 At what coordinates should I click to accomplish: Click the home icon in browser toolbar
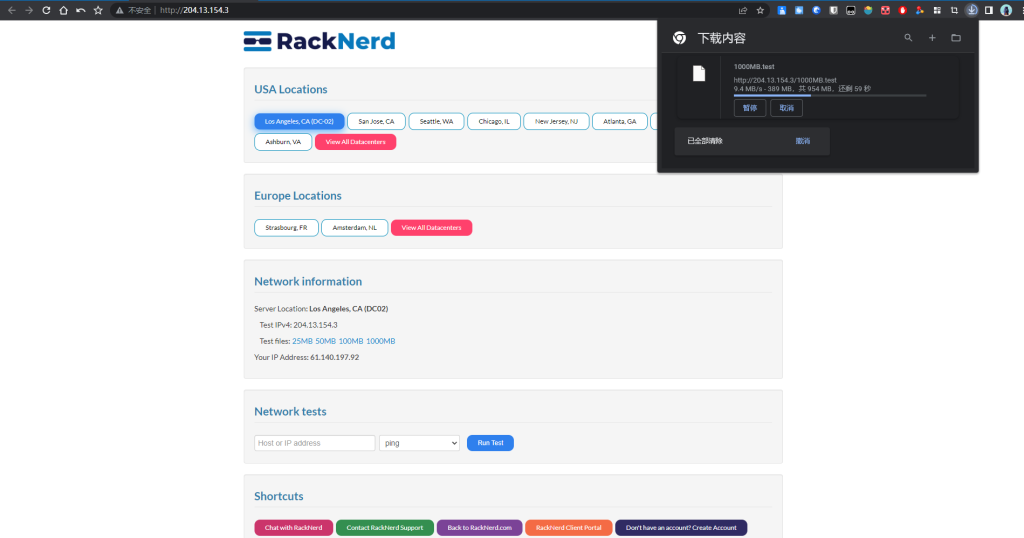tap(63, 10)
